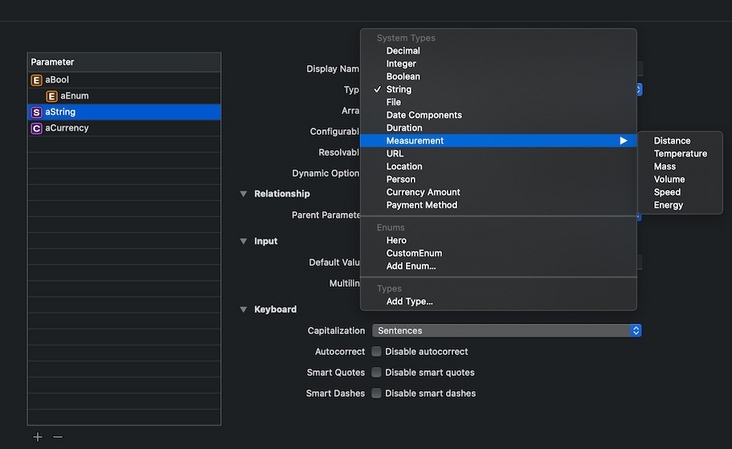Viewport: 732px width, 449px height.
Task: Click Add Type… in the menu
Action: [x=499, y=302]
